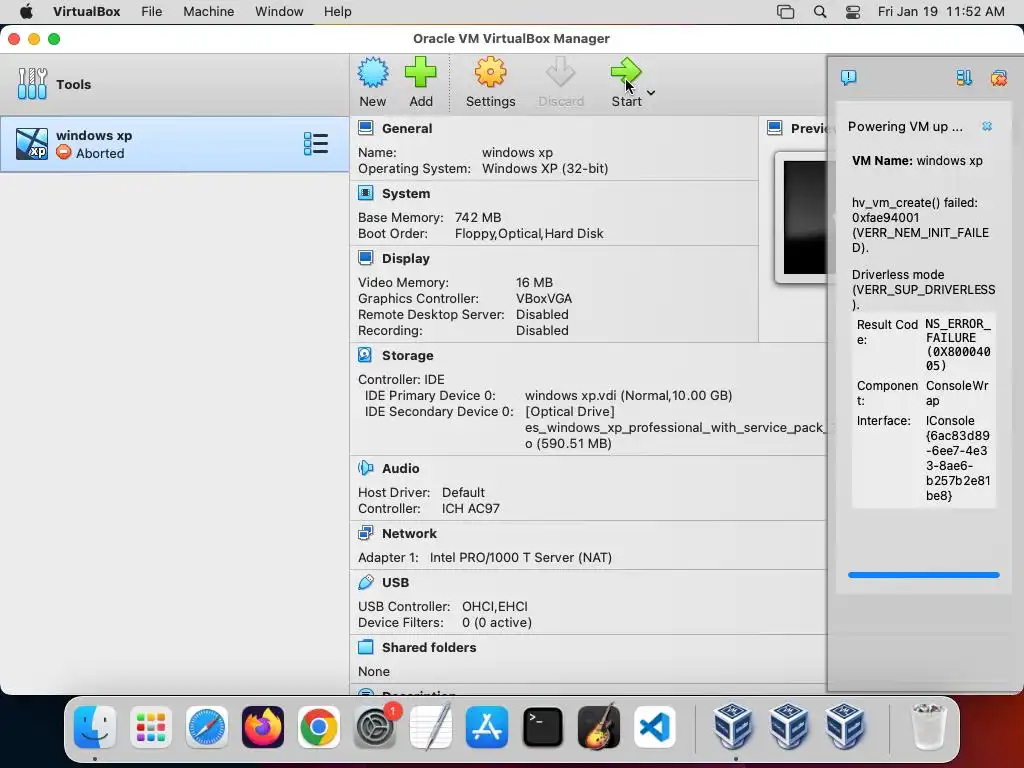
Task: Click the delete all errors icon
Action: (x=999, y=78)
